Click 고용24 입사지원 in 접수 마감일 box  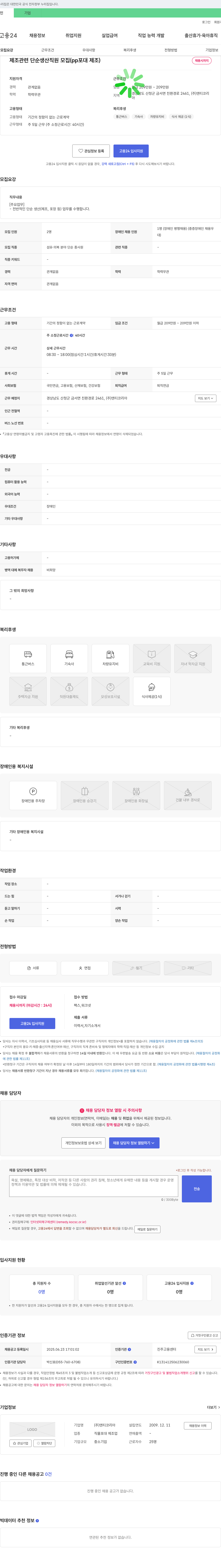[x=32, y=1024]
